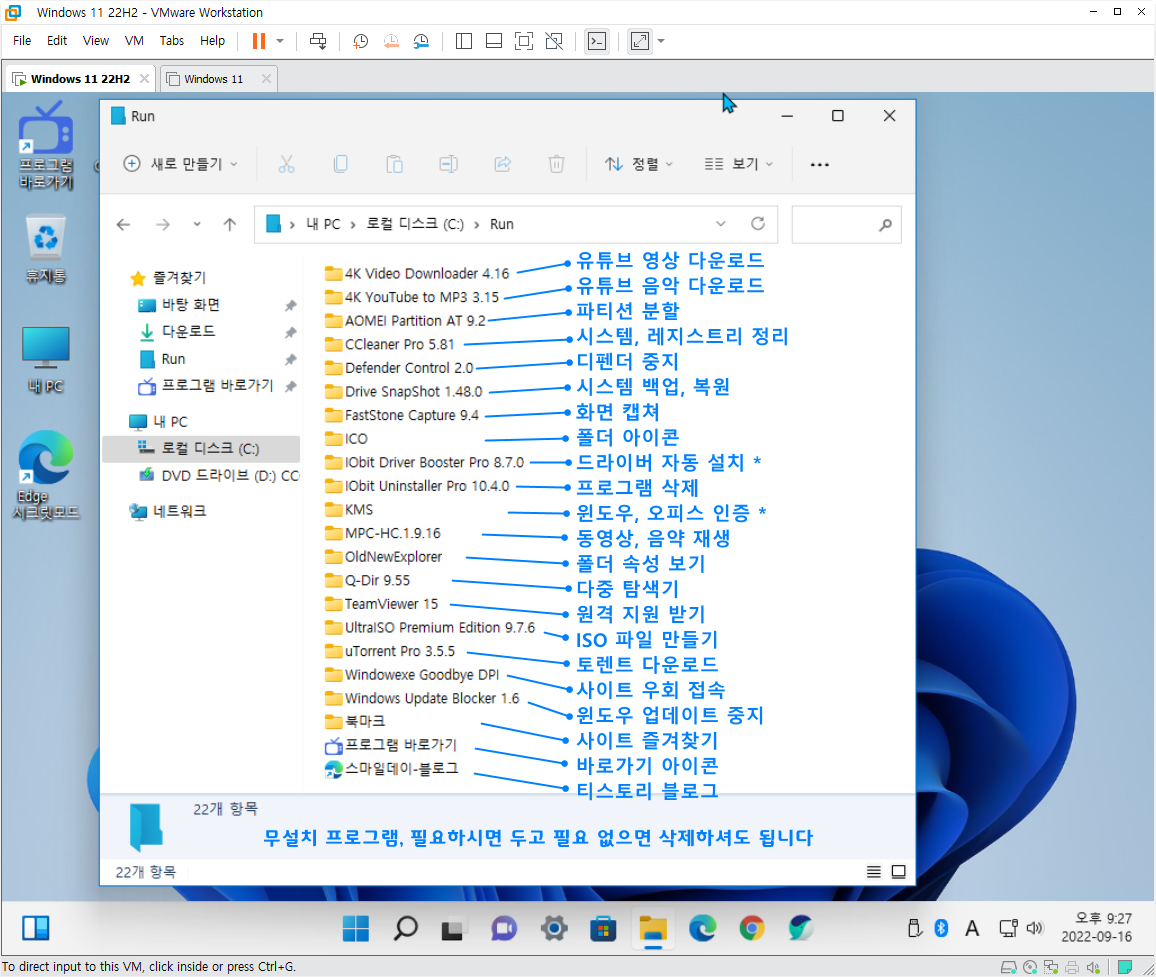Select 다운로드 in the navigation pane
The width and height of the screenshot is (1156, 977).
click(188, 332)
